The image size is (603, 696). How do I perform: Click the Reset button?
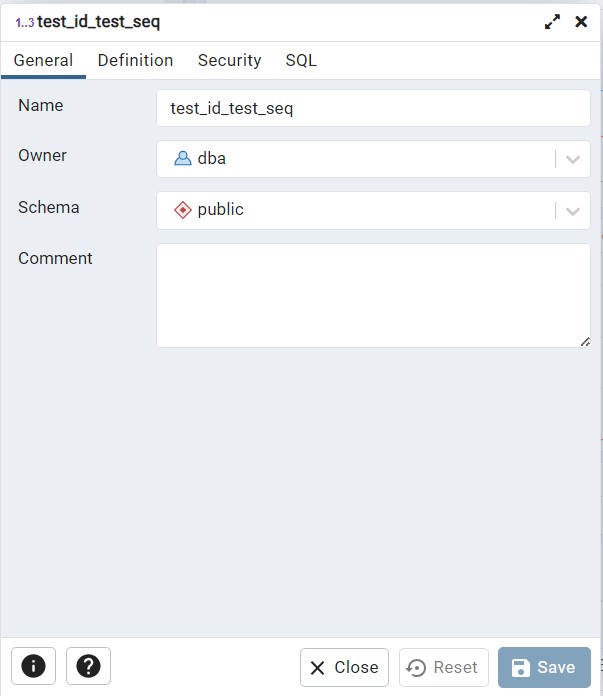click(444, 667)
